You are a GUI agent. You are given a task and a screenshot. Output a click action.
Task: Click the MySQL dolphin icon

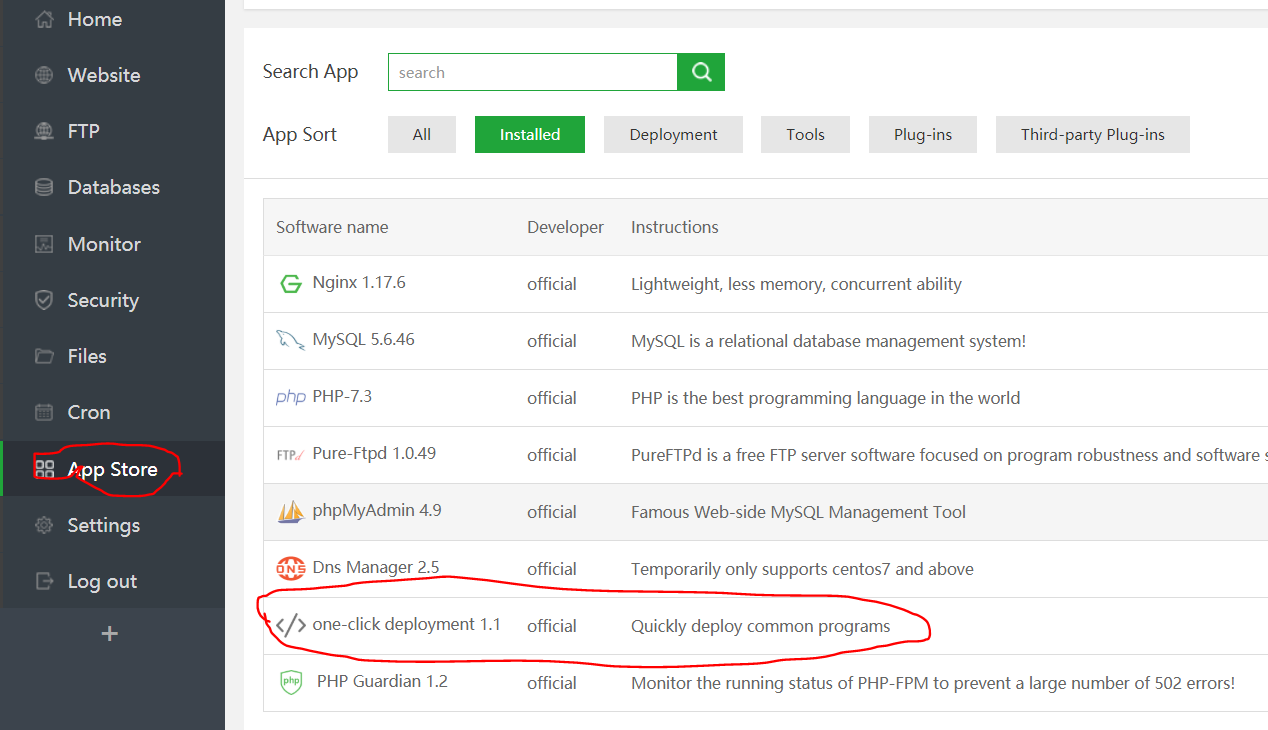click(x=290, y=340)
